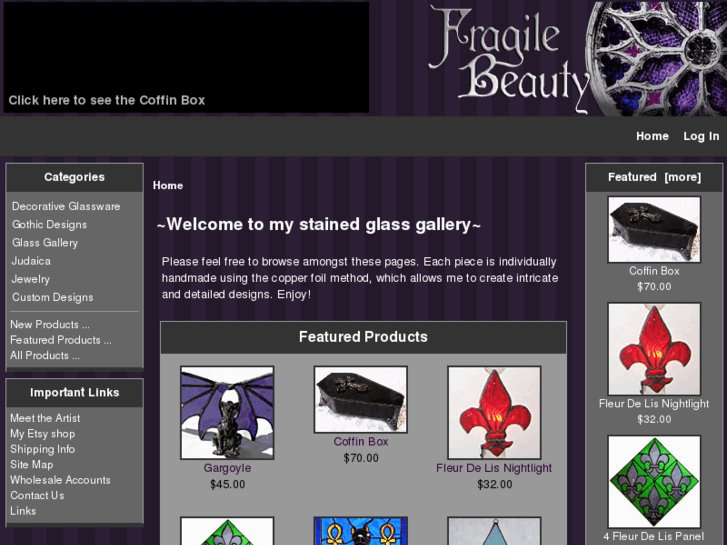Click the [more] link beside Featured

click(x=682, y=177)
